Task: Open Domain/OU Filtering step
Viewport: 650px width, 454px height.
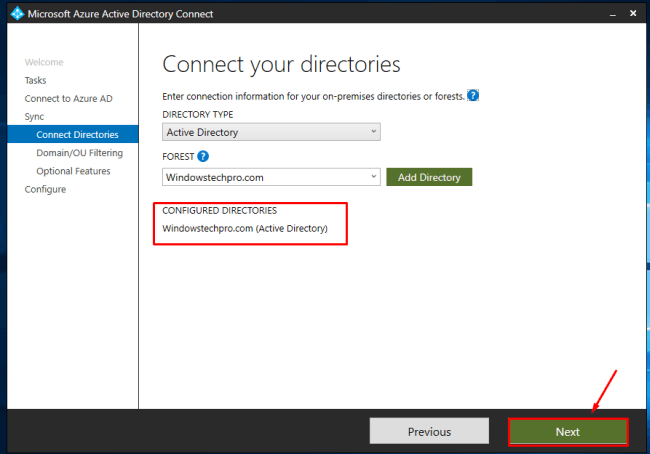Action: click(x=80, y=153)
